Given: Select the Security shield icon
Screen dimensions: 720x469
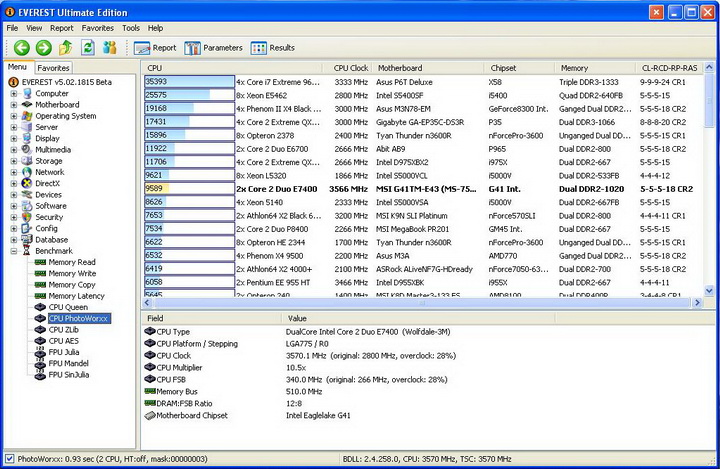Looking at the screenshot, I should tap(27, 217).
